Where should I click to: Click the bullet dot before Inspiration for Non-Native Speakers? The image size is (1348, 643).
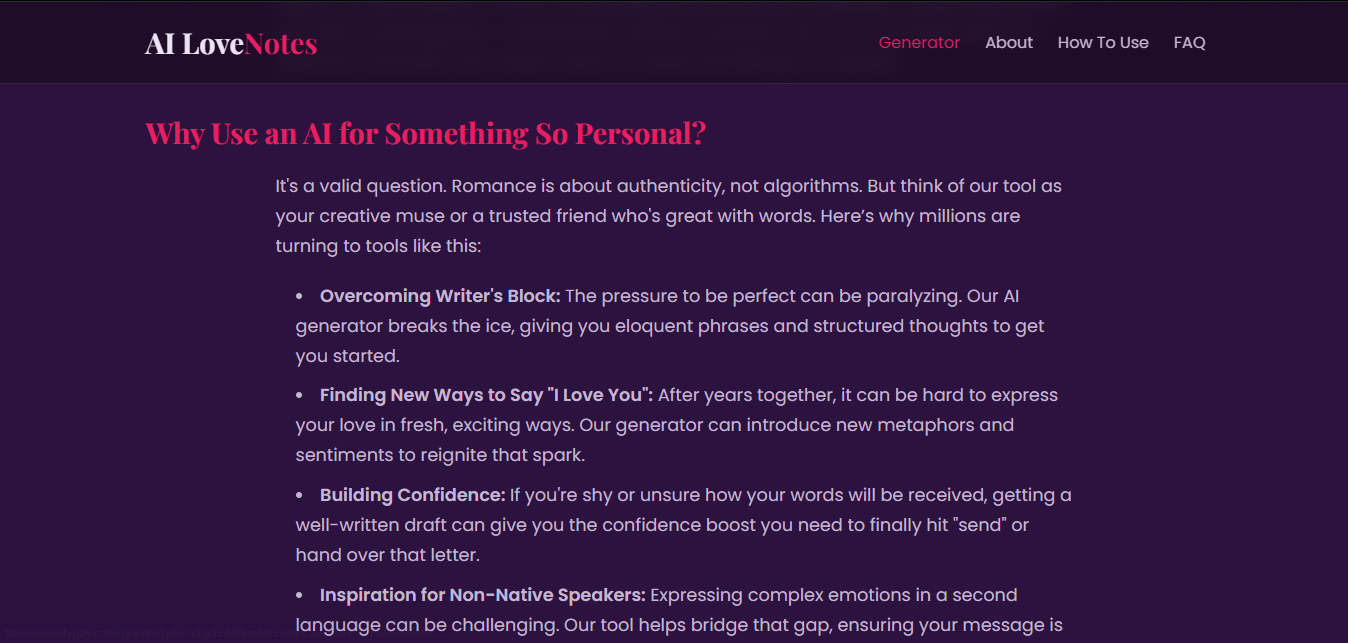click(299, 595)
